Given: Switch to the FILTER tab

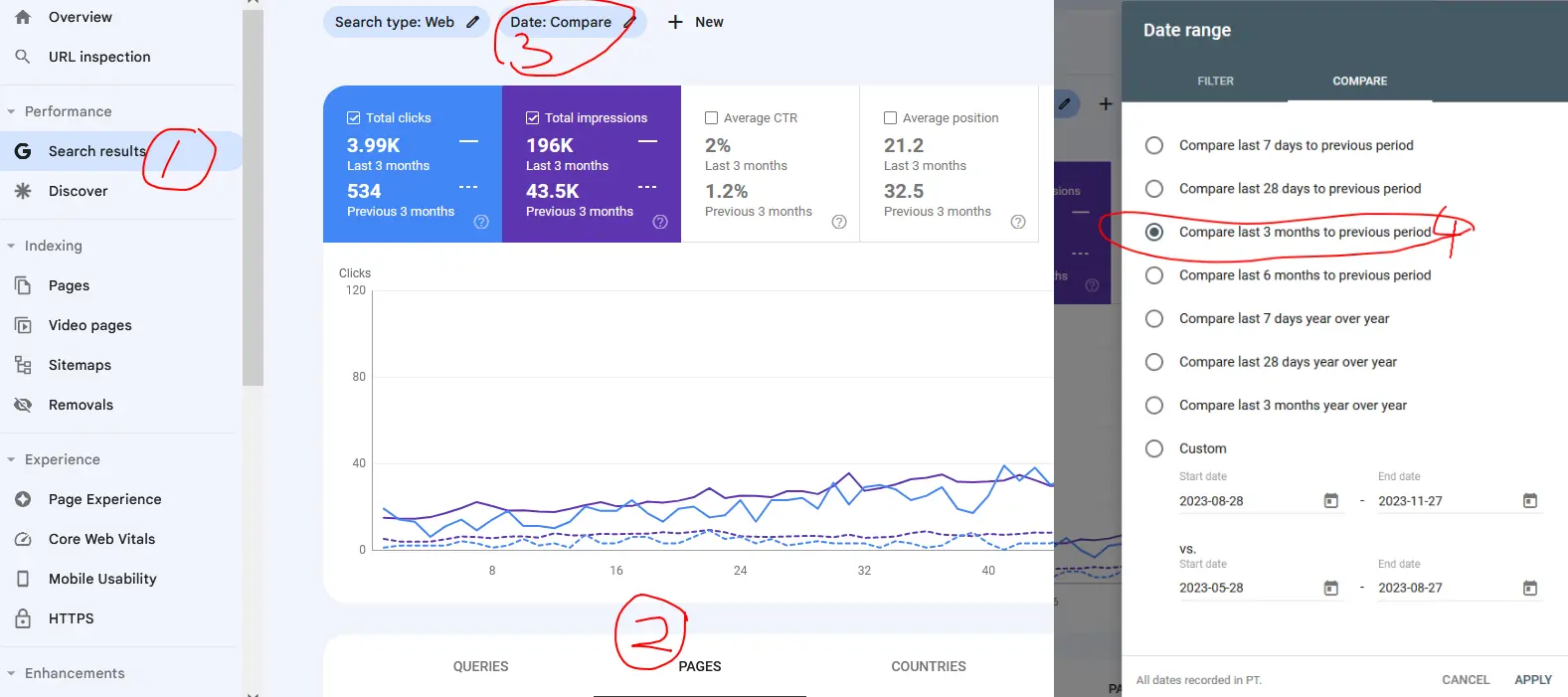Looking at the screenshot, I should [1215, 81].
